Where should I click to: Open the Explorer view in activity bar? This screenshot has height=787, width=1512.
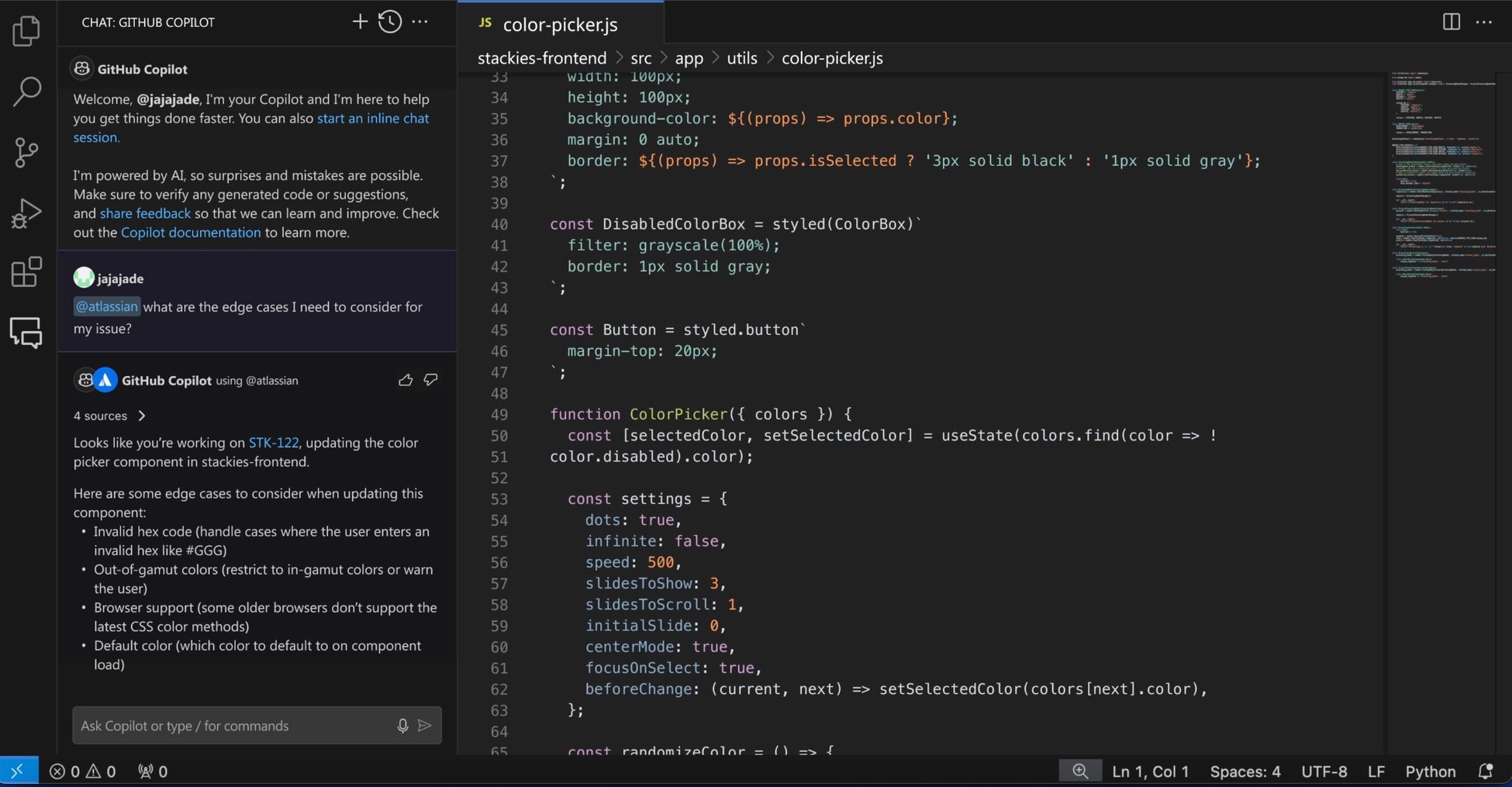(x=26, y=31)
